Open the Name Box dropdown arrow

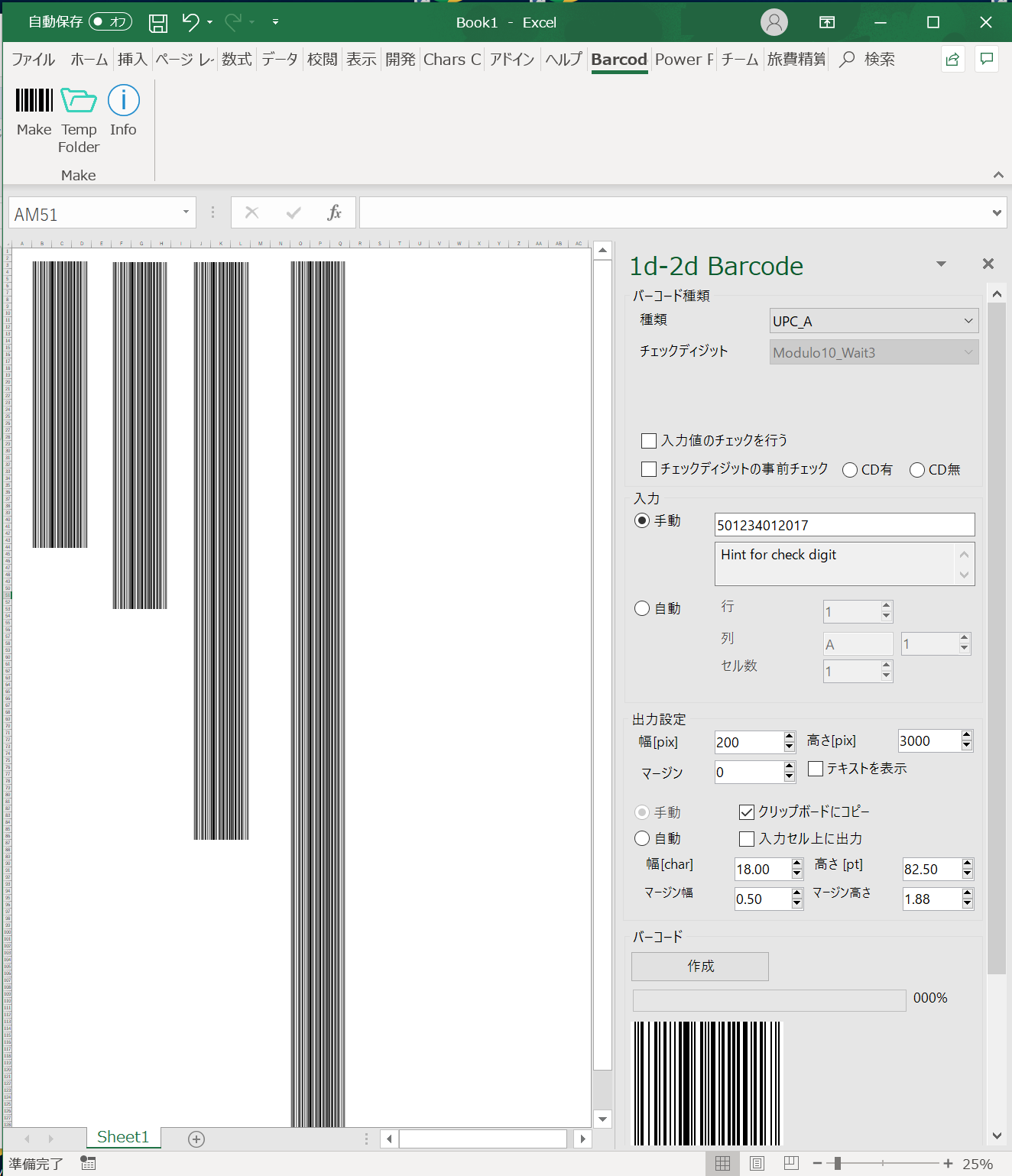click(x=186, y=212)
